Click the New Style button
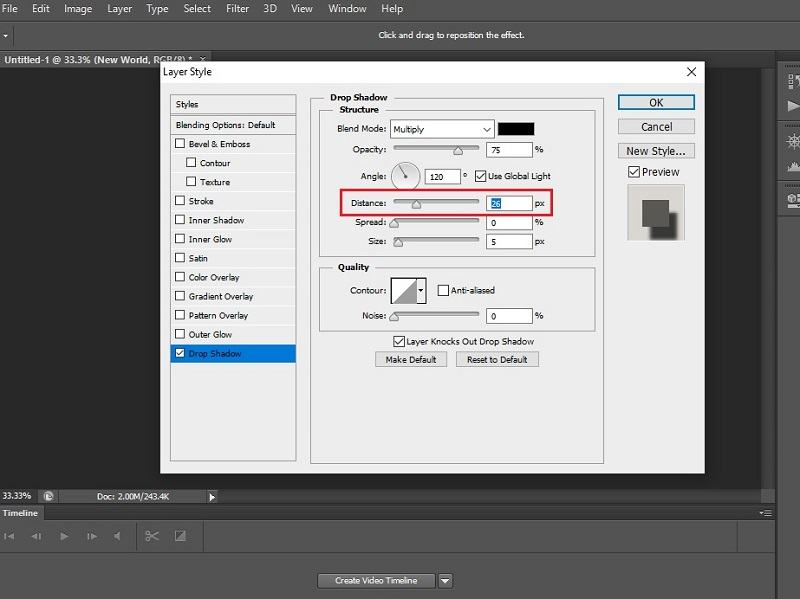800x599 pixels. 656,150
